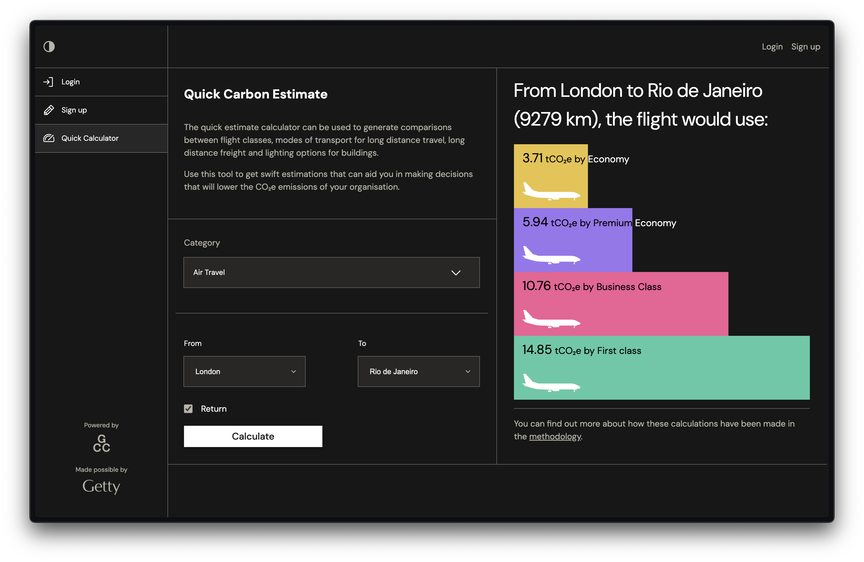Click the 3.71 tCO₂e Economy label

(575, 159)
